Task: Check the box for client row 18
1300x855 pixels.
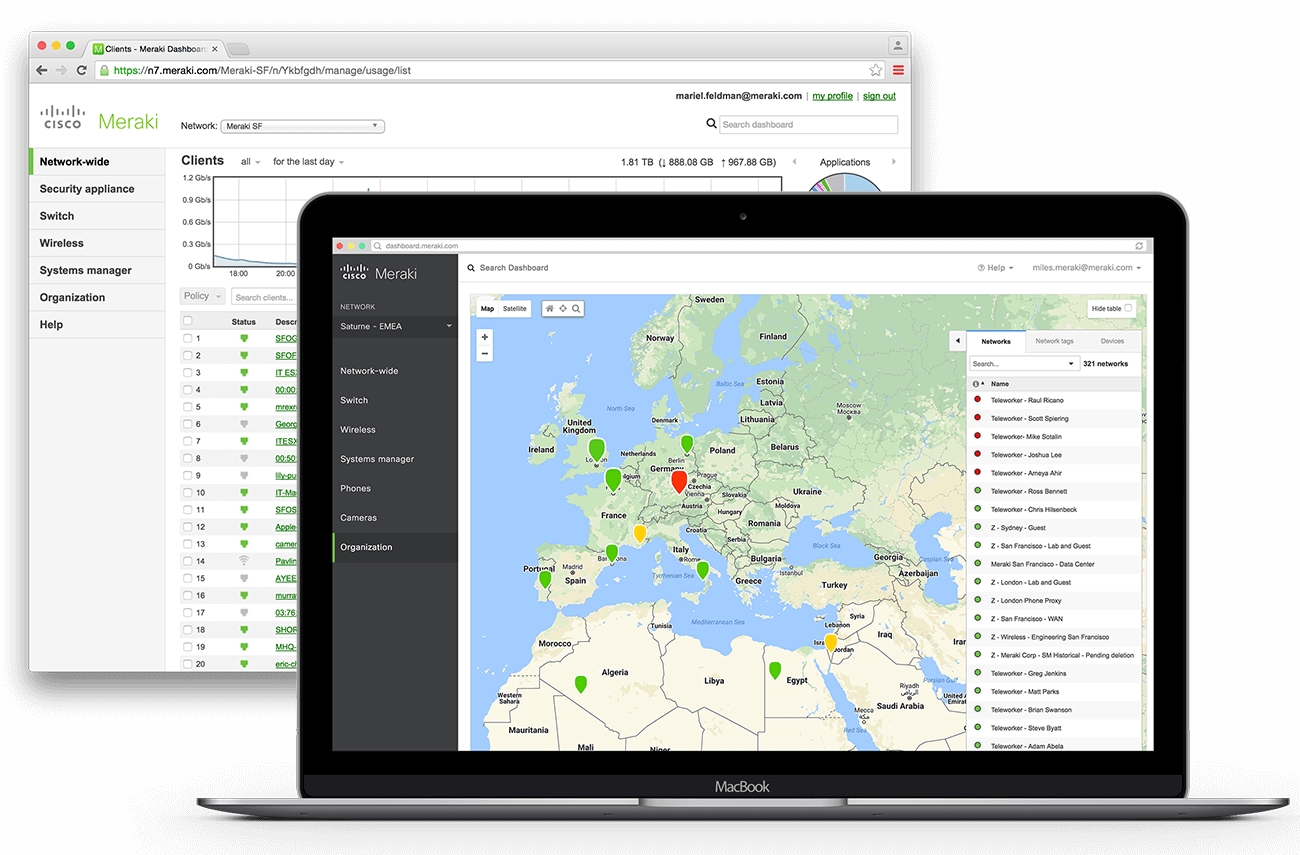Action: [x=187, y=629]
